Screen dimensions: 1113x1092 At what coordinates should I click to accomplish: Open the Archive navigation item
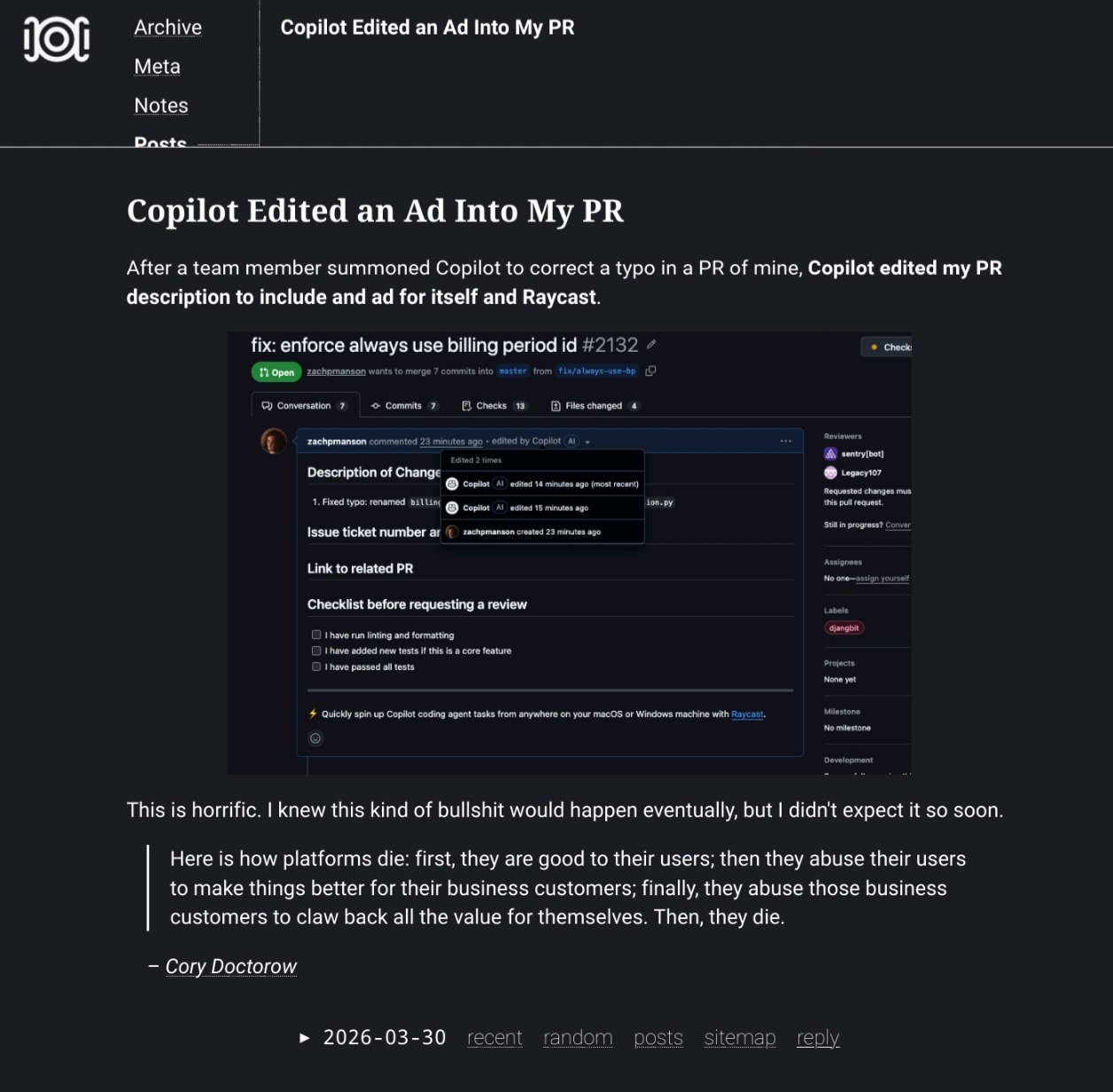pyautogui.click(x=167, y=27)
